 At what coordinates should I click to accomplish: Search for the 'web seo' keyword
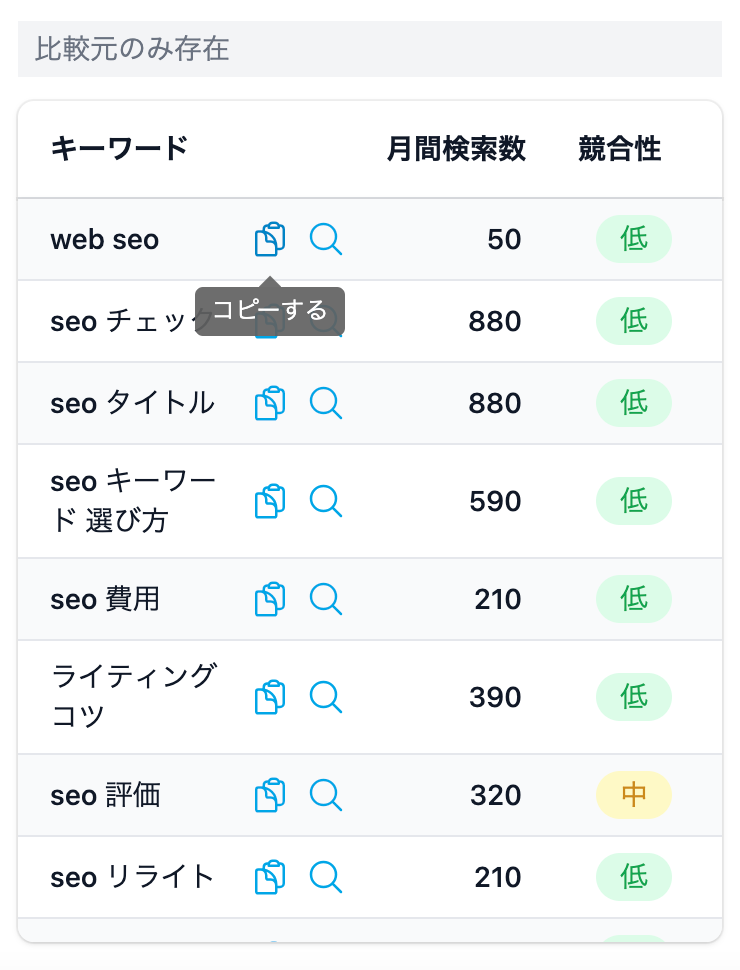326,239
